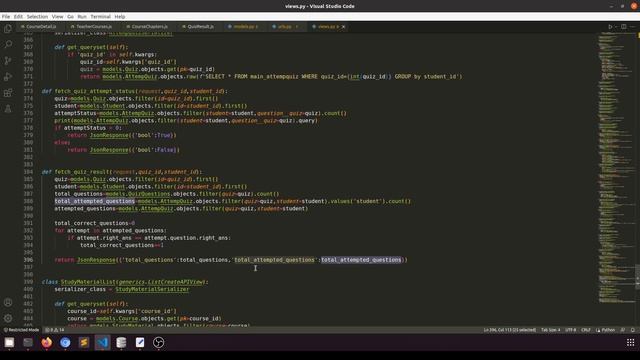The image size is (640, 360).
Task: Open the Manage gear icon
Action: [8, 318]
